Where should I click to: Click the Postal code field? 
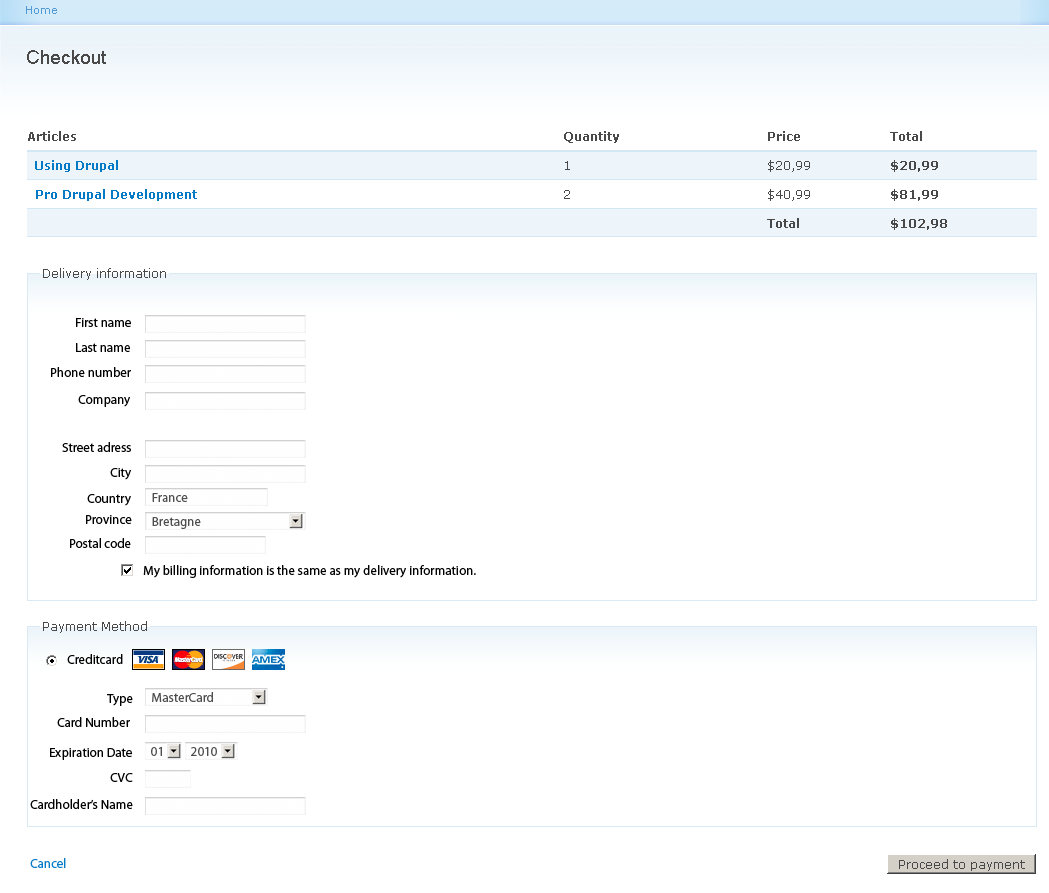[x=204, y=544]
